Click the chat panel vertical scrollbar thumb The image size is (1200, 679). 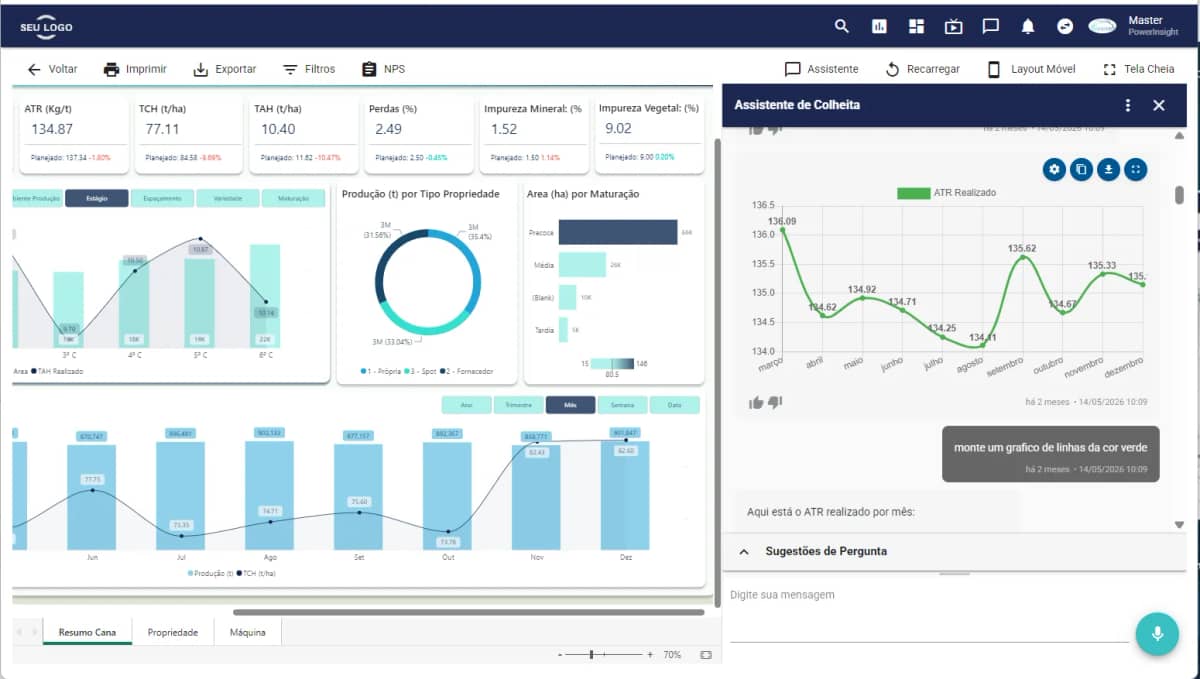(x=1179, y=195)
